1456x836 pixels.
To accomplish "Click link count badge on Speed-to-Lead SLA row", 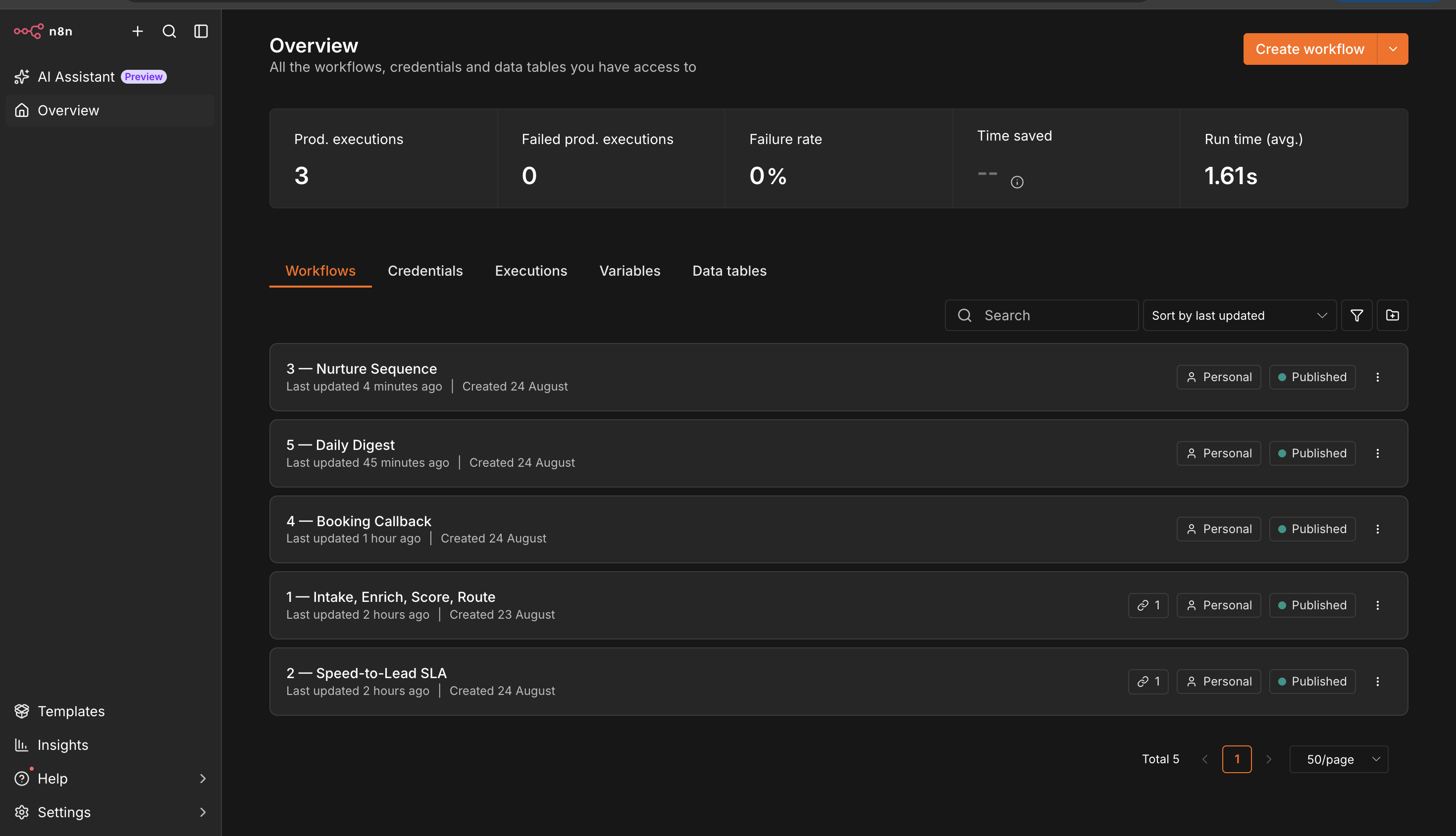I will point(1148,681).
